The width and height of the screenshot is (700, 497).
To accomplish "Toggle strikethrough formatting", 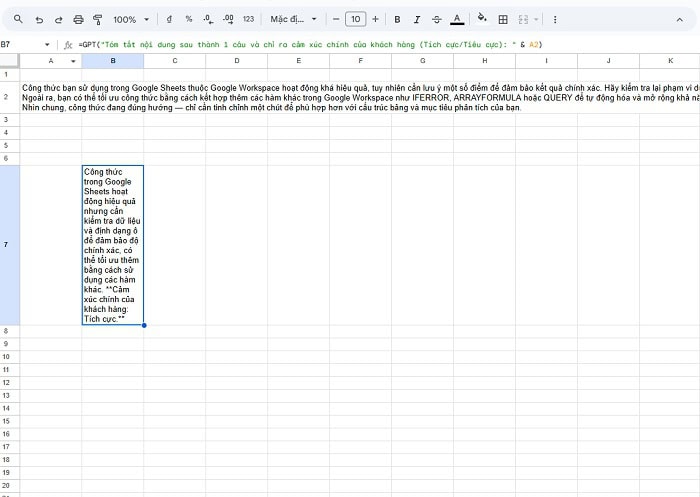I will 436,19.
